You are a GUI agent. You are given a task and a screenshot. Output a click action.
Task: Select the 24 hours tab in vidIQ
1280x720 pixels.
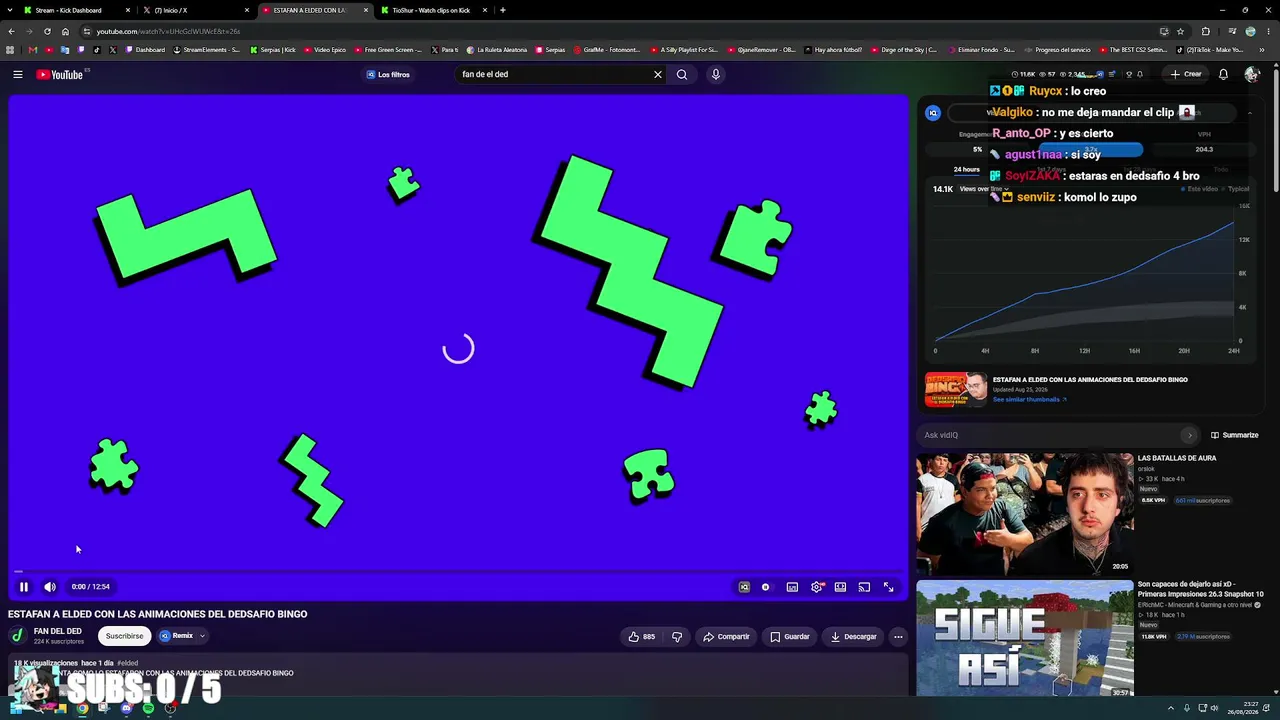(x=967, y=170)
